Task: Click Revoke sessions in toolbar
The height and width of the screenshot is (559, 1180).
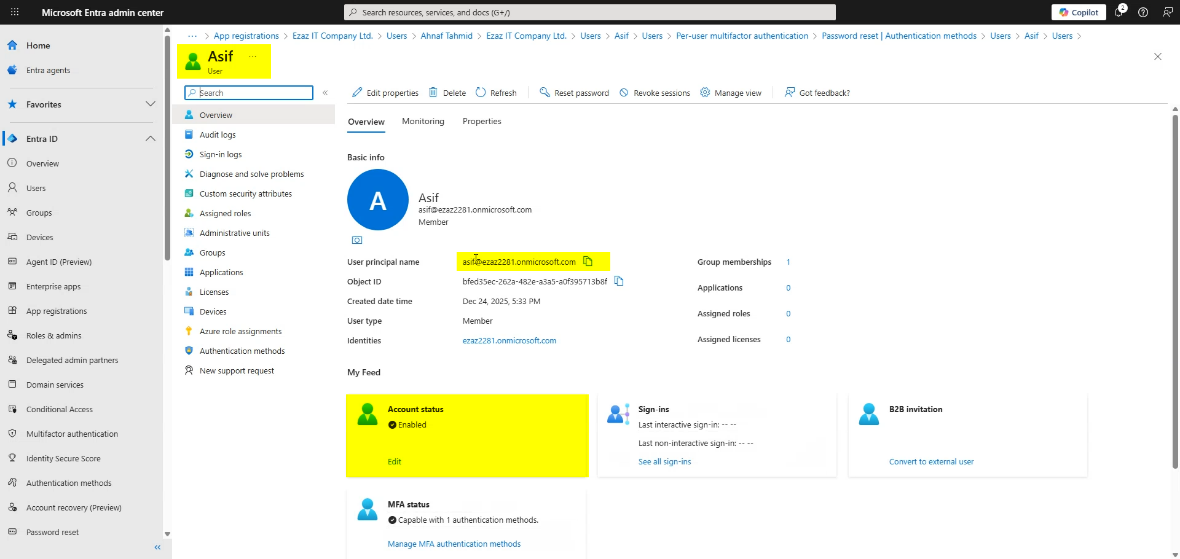Action: pyautogui.click(x=655, y=93)
